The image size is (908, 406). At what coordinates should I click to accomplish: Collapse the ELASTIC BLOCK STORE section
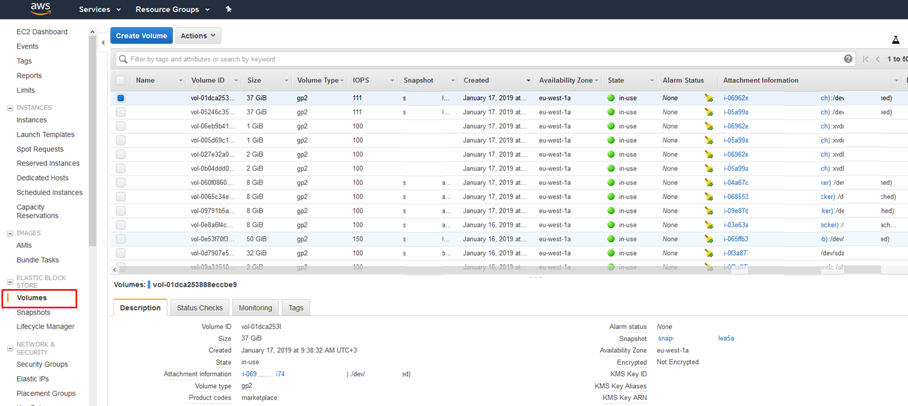click(x=9, y=281)
